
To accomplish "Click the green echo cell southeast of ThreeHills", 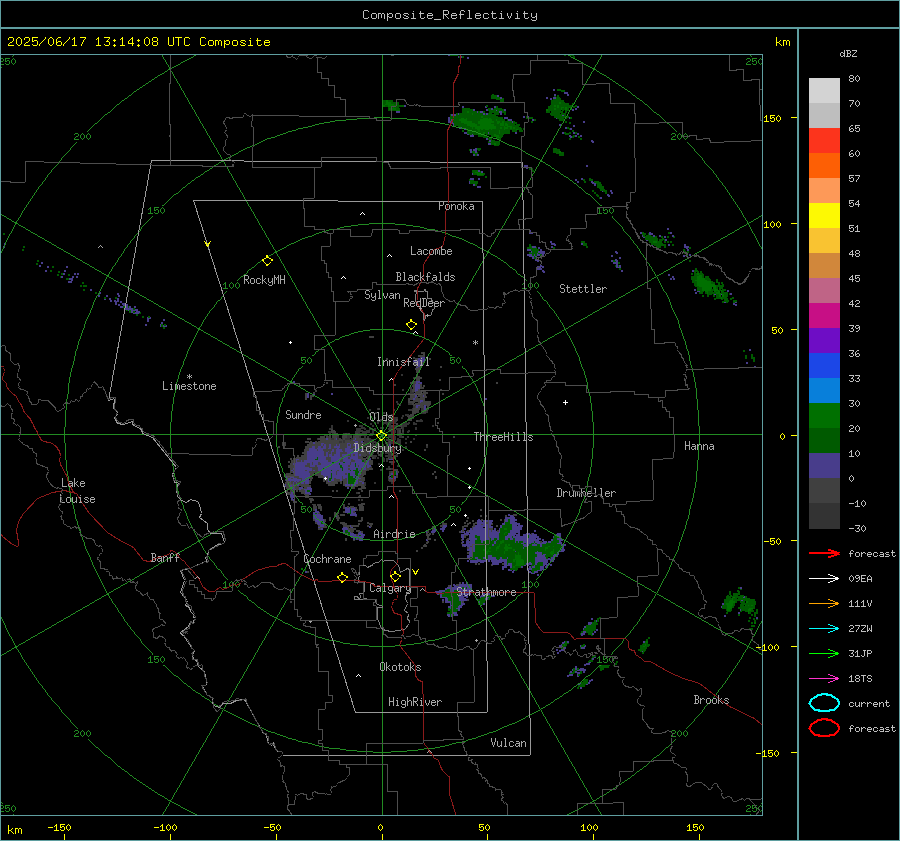I will pyautogui.click(x=512, y=545).
